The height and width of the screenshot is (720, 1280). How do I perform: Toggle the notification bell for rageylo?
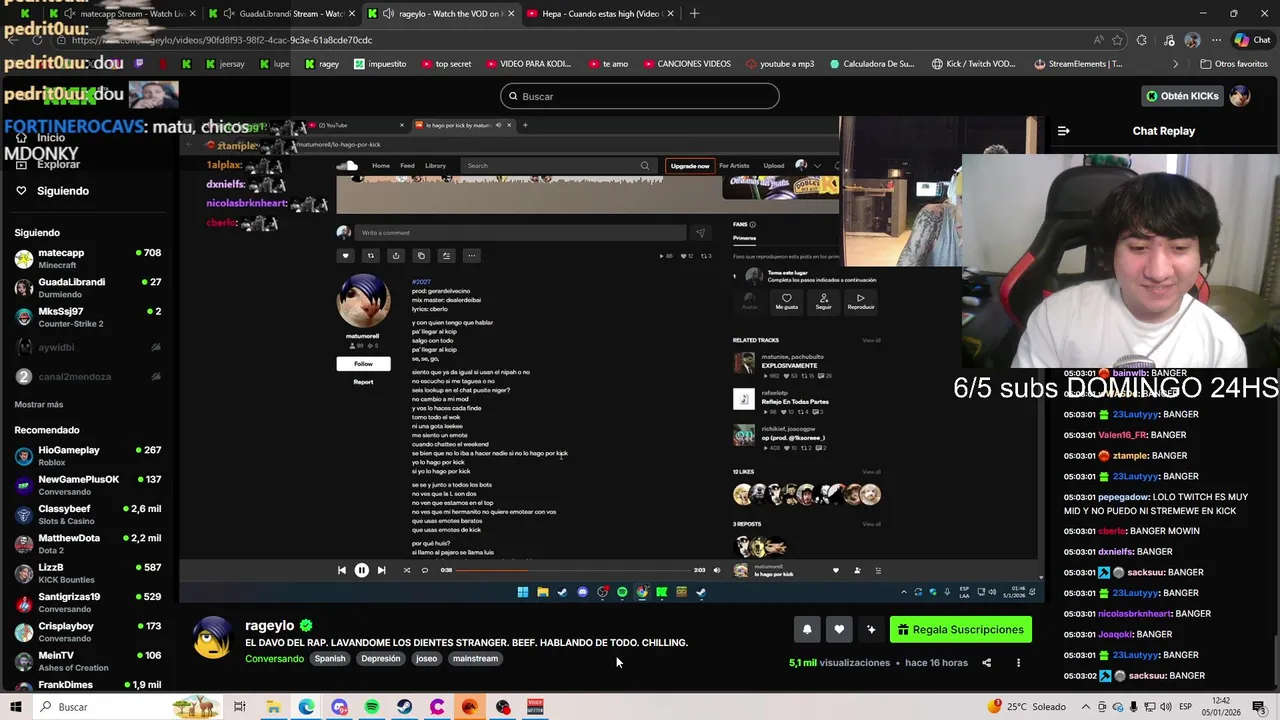[x=807, y=629]
